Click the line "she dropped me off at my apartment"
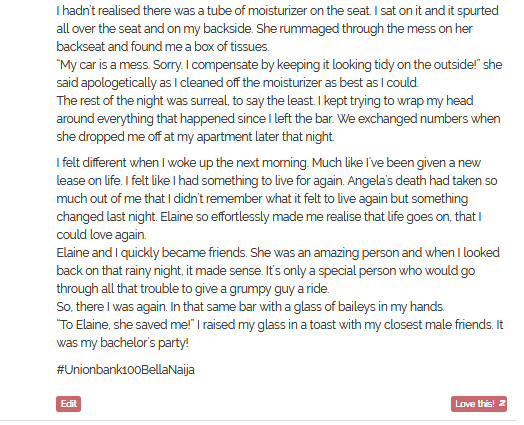 click(x=195, y=137)
